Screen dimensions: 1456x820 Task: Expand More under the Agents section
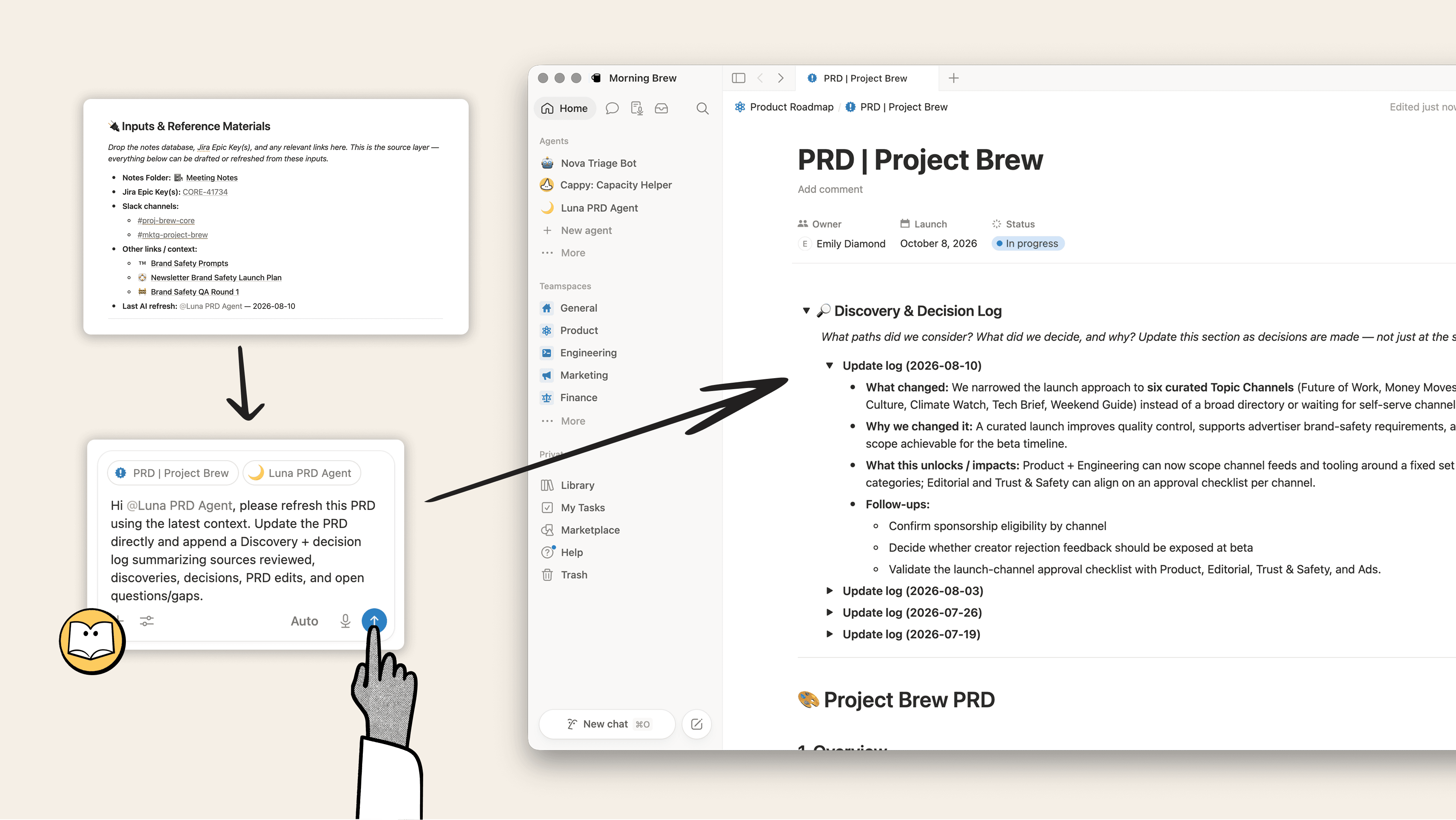tap(563, 253)
